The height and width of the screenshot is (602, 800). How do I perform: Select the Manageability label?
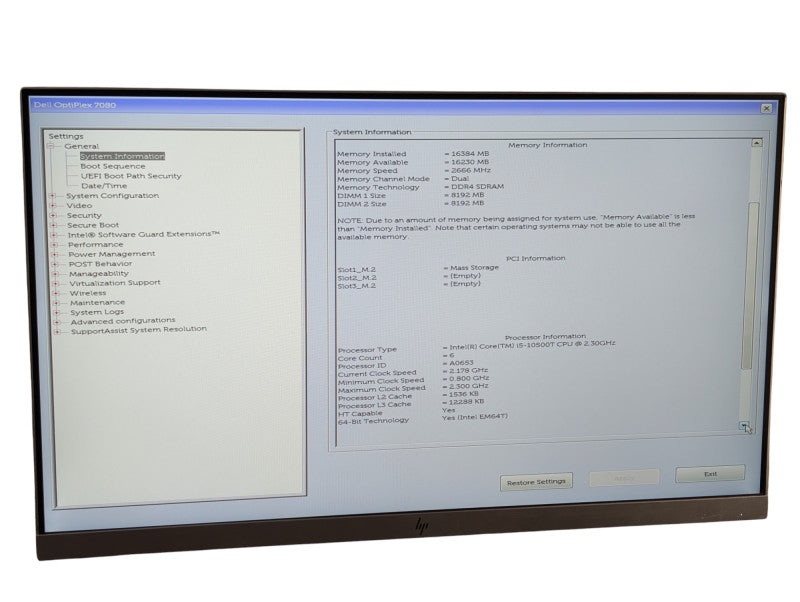click(x=99, y=273)
